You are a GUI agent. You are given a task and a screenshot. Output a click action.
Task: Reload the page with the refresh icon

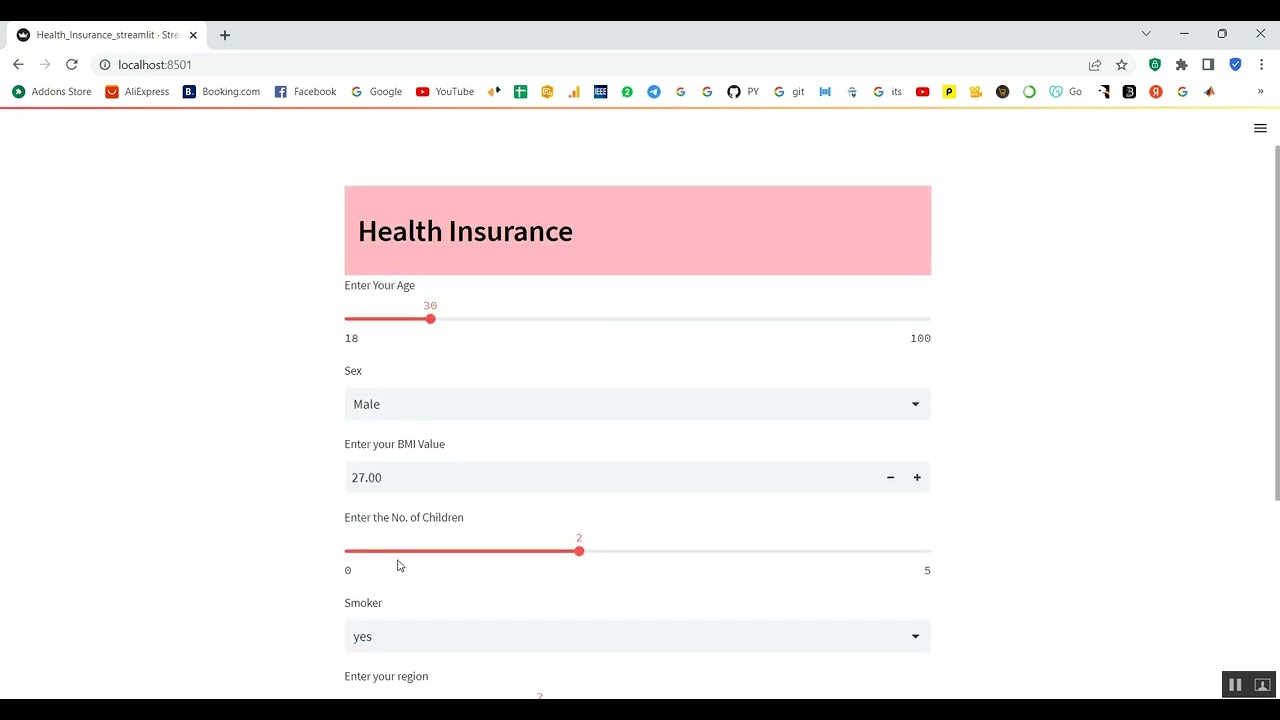72,64
